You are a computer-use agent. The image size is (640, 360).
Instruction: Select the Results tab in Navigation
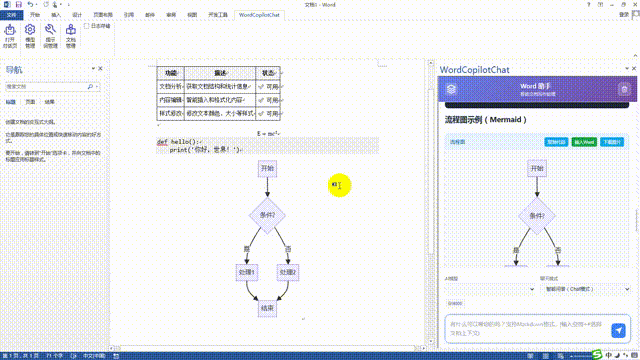point(50,102)
